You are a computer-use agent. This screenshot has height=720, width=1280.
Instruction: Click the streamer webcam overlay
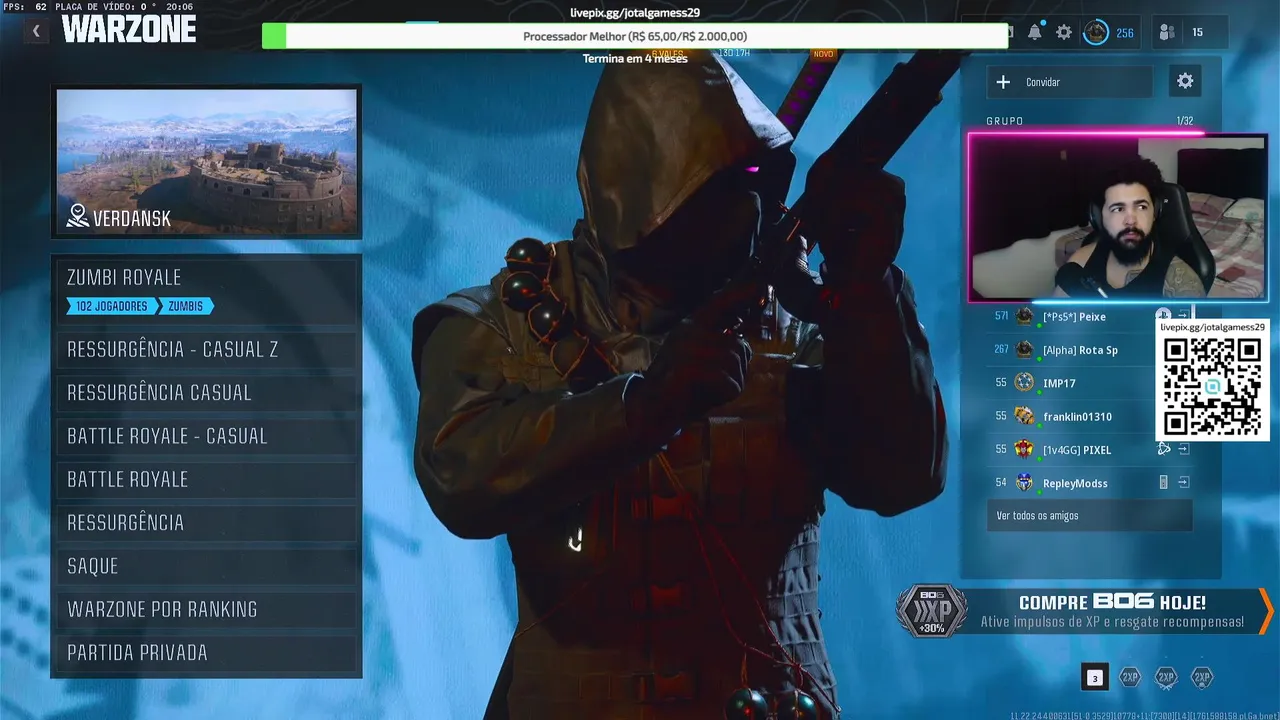pyautogui.click(x=1117, y=217)
